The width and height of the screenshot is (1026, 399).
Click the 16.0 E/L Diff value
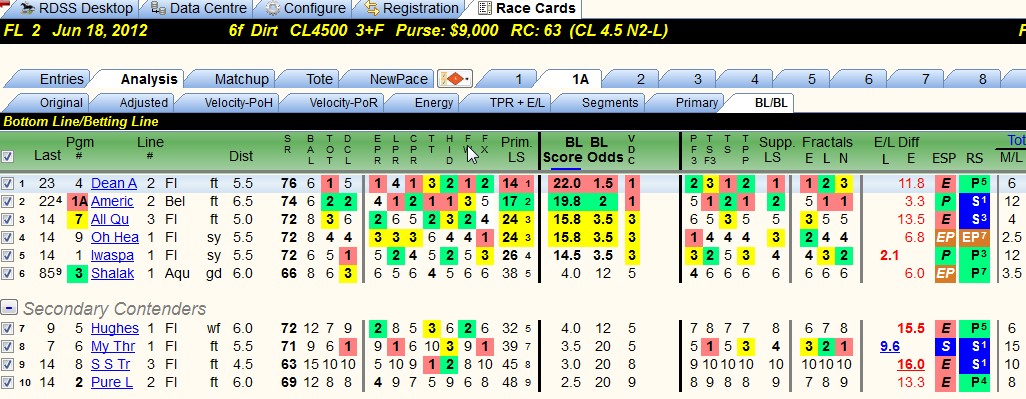coord(911,364)
